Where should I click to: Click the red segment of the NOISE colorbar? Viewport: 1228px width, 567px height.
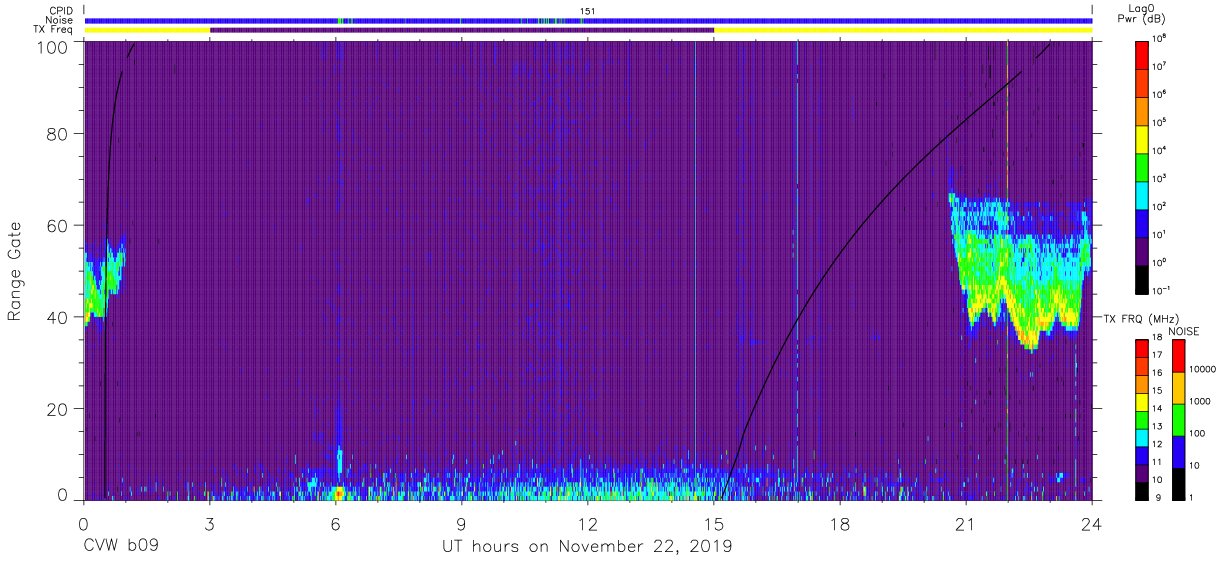click(x=1177, y=356)
